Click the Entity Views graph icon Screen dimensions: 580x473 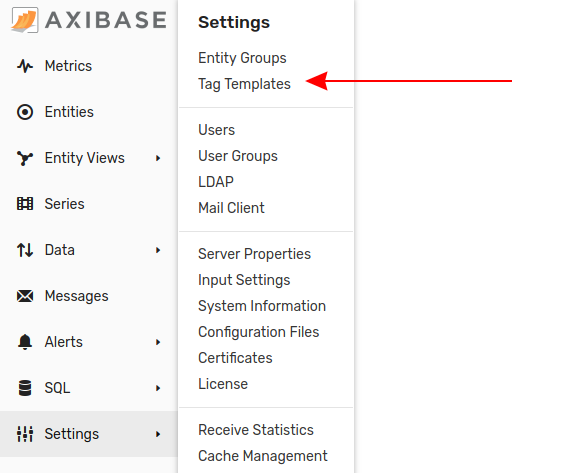pyautogui.click(x=25, y=158)
